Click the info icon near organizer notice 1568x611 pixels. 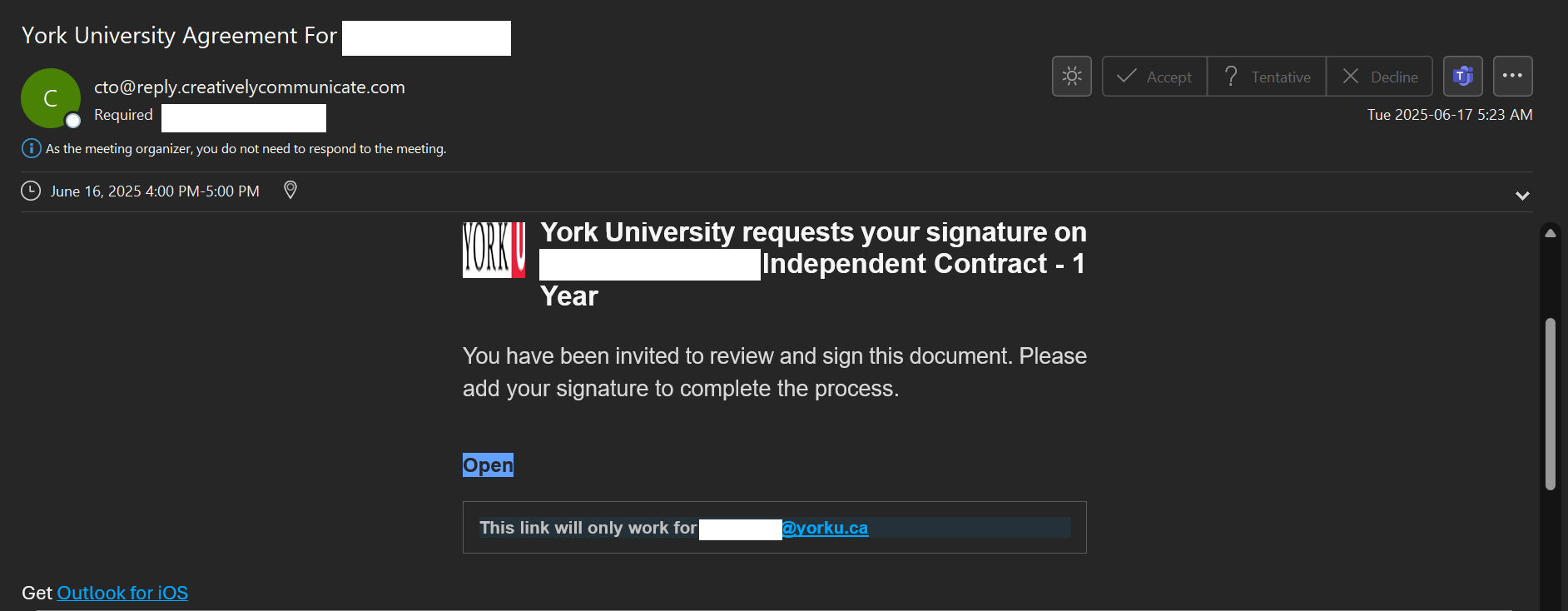(x=31, y=148)
